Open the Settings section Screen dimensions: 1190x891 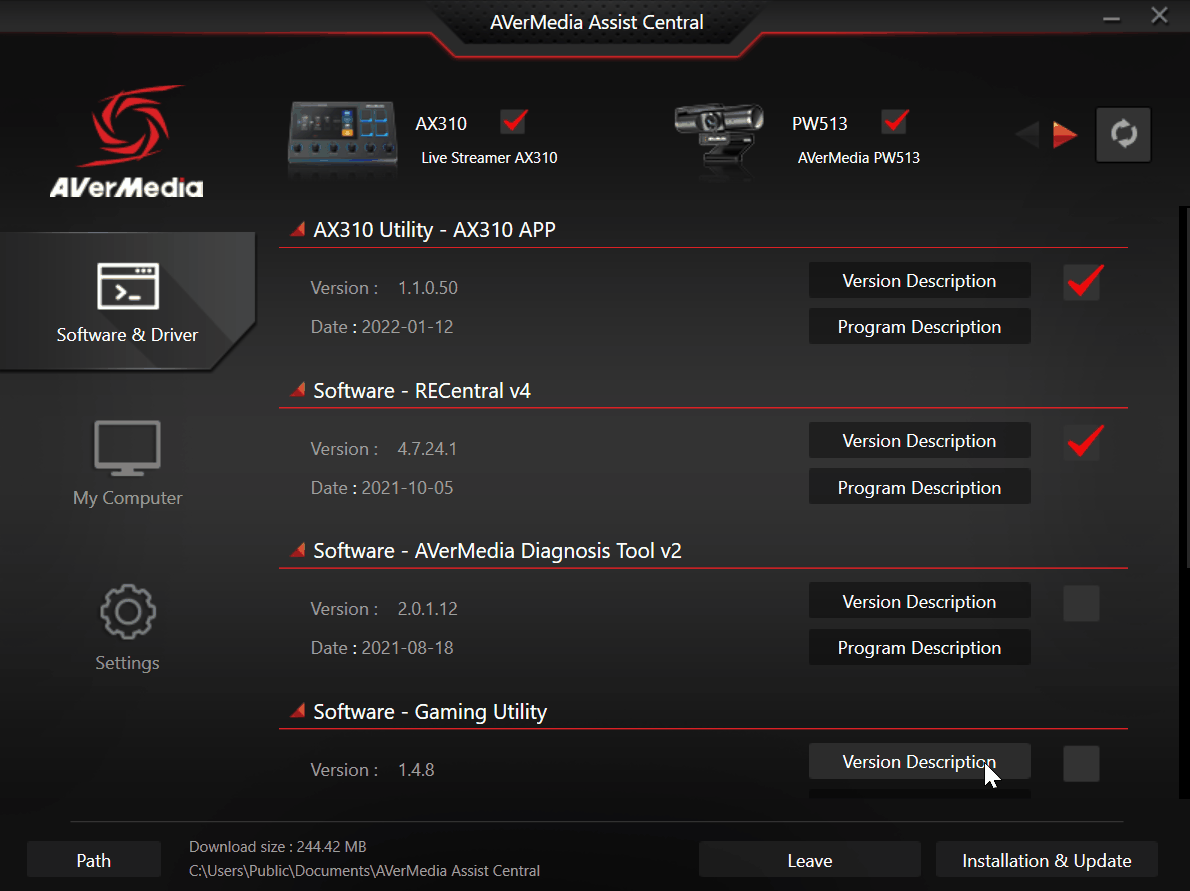[x=128, y=628]
